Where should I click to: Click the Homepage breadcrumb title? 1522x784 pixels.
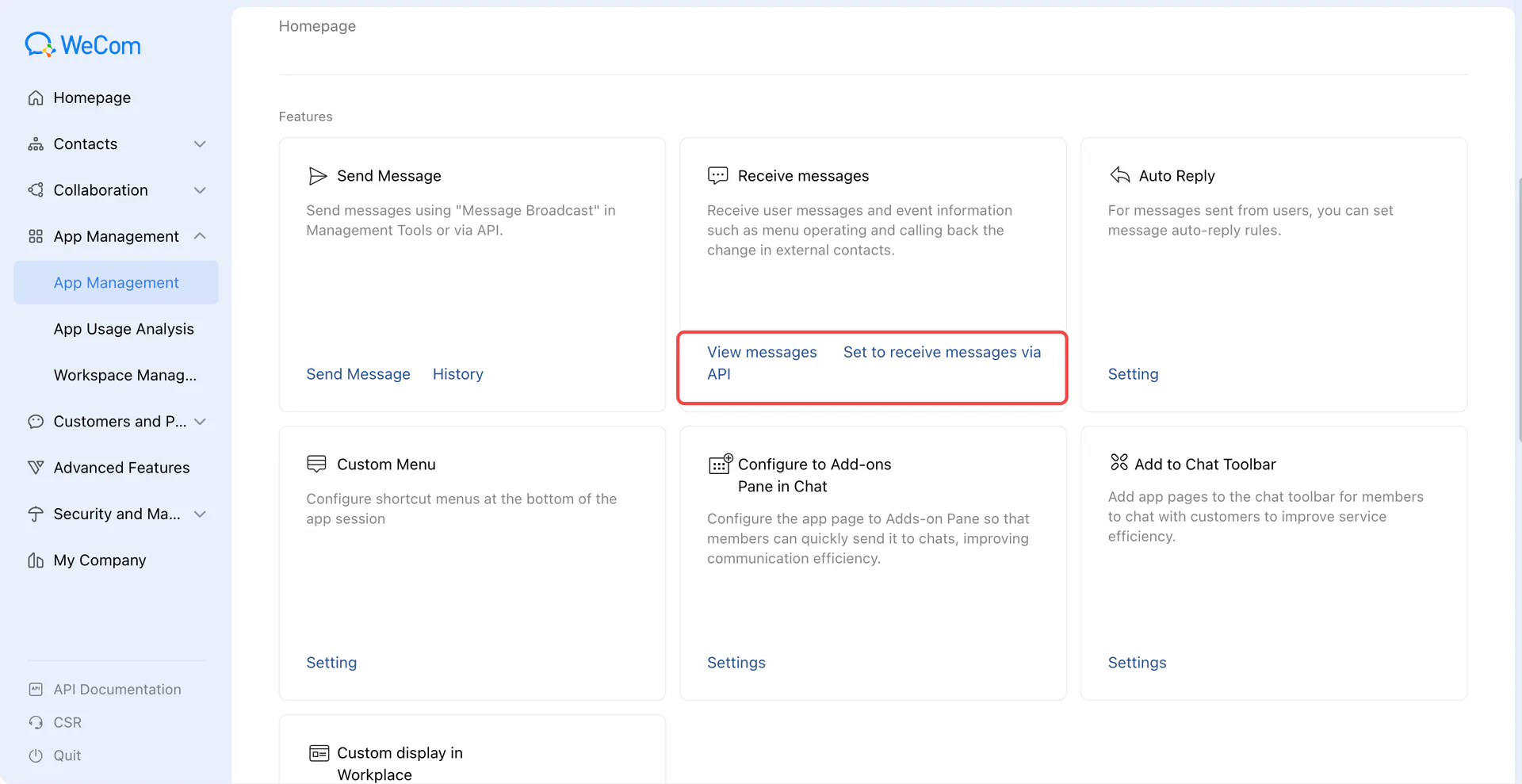317,26
